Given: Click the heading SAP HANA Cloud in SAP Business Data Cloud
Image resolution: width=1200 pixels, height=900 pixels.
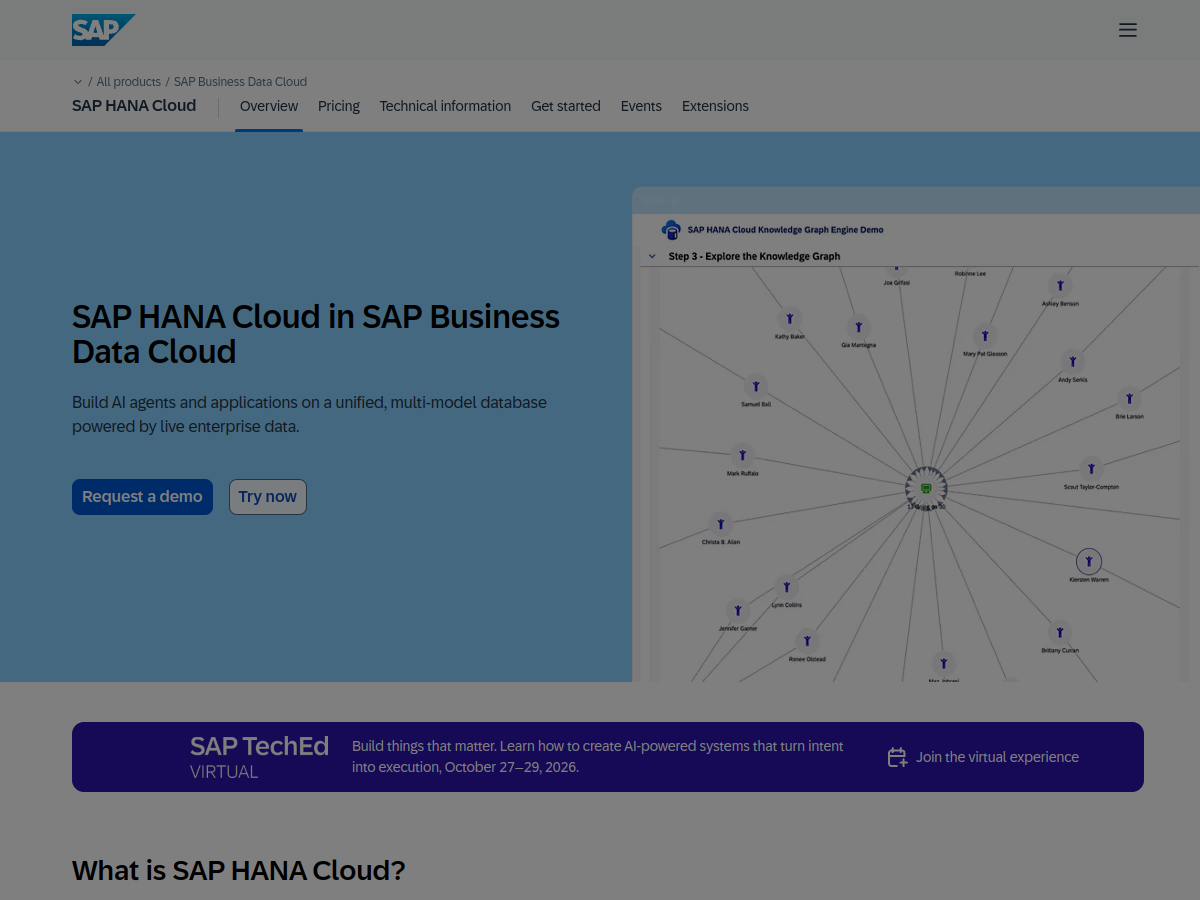Looking at the screenshot, I should (316, 334).
